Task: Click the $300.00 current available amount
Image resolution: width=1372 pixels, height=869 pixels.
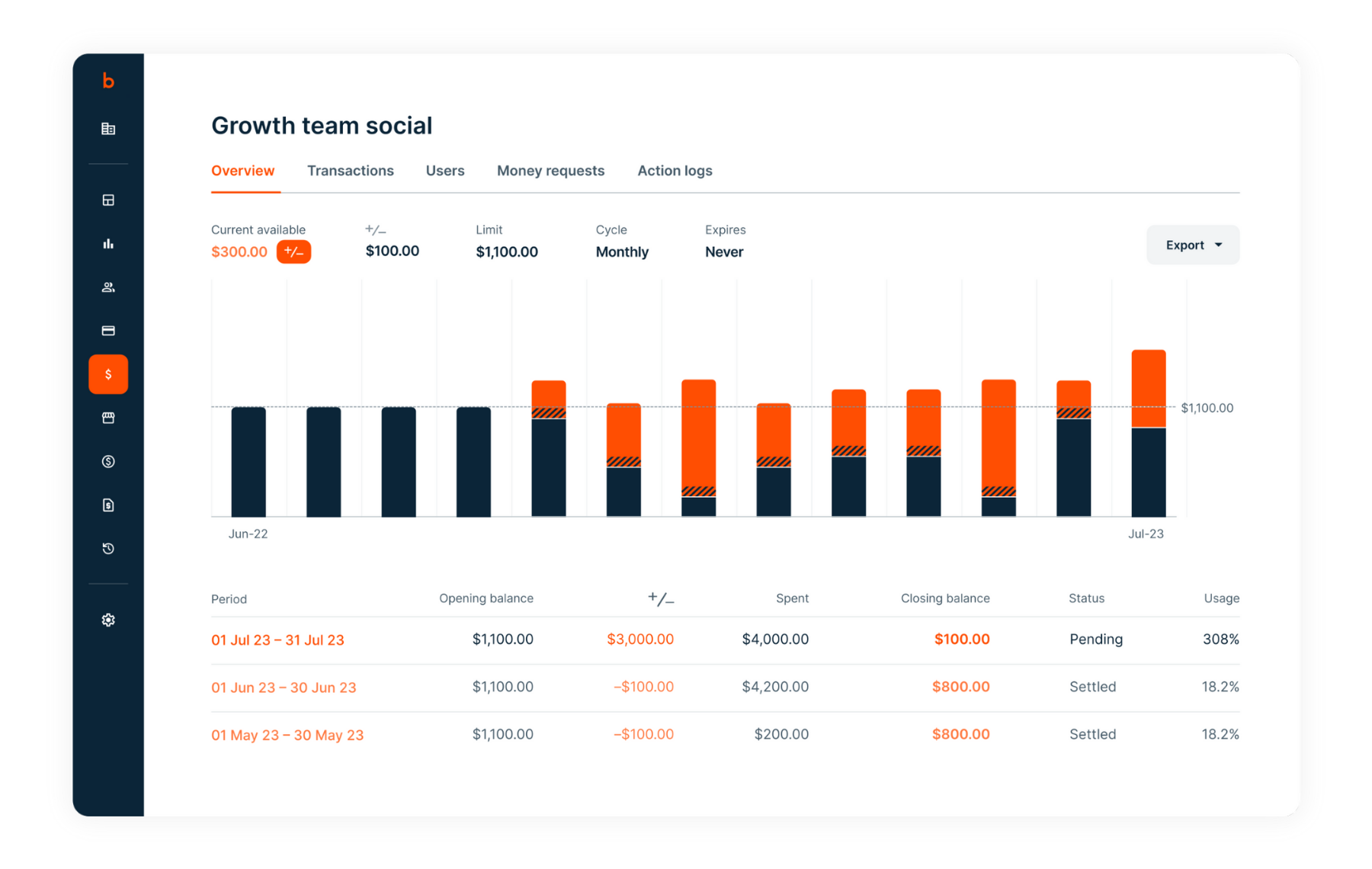Action: pyautogui.click(x=239, y=252)
